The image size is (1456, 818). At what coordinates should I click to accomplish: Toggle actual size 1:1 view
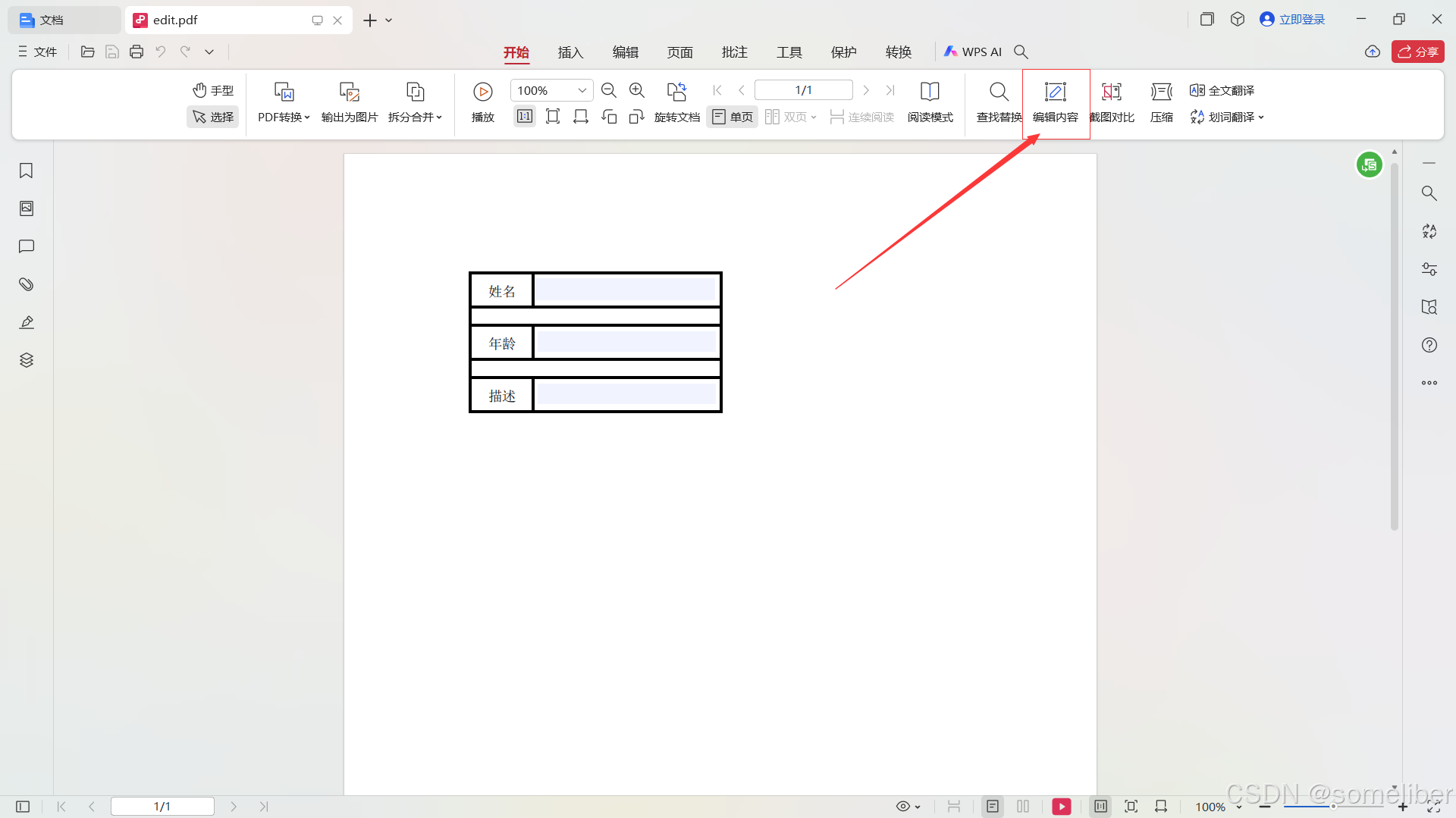(524, 117)
